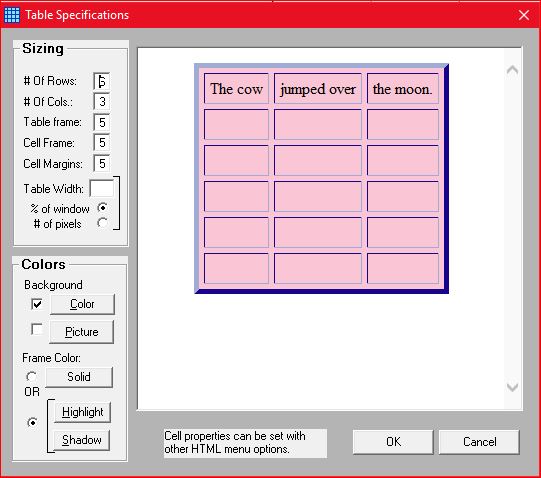Click the preview scrollbar up arrow

pyautogui.click(x=512, y=70)
